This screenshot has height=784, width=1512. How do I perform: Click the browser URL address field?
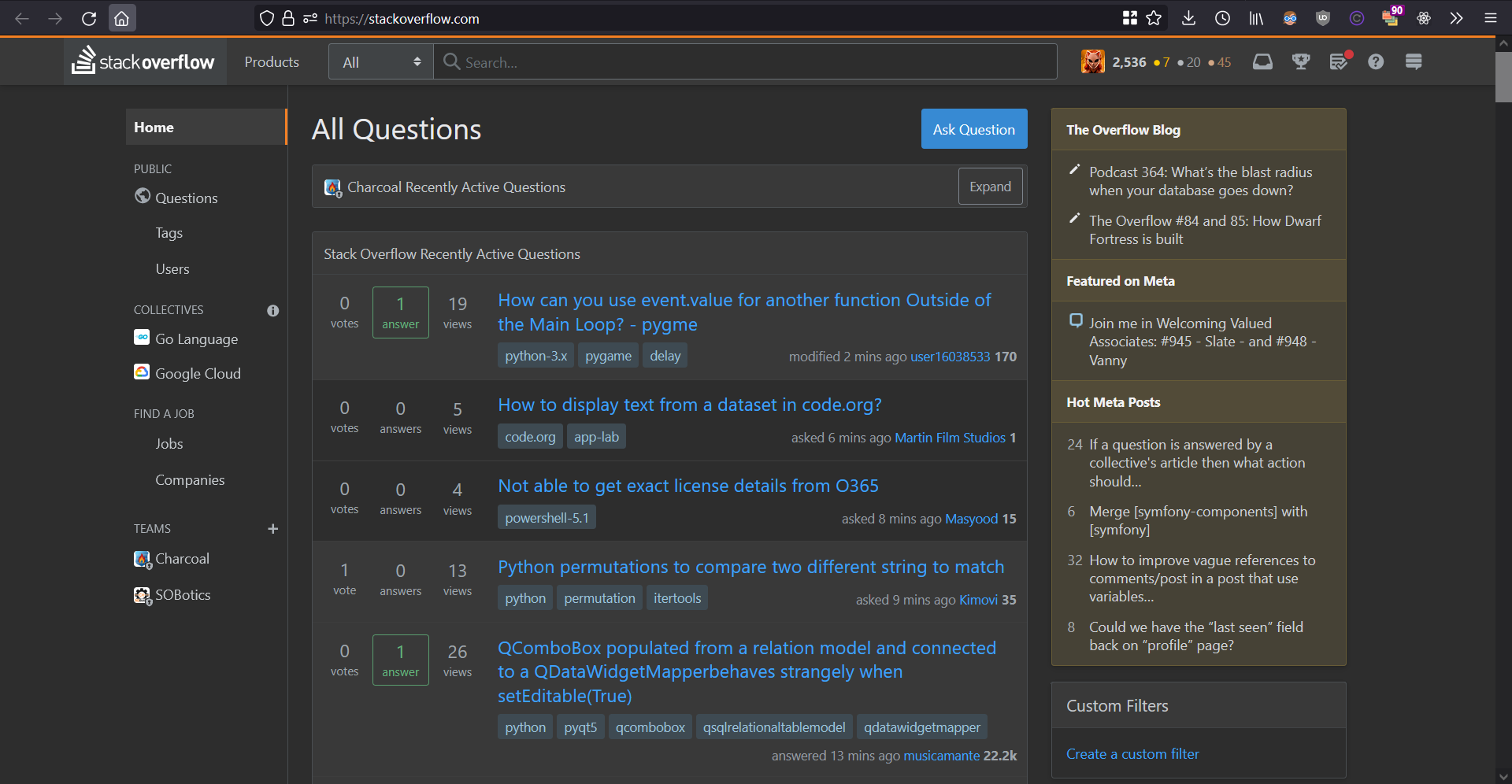pyautogui.click(x=709, y=18)
